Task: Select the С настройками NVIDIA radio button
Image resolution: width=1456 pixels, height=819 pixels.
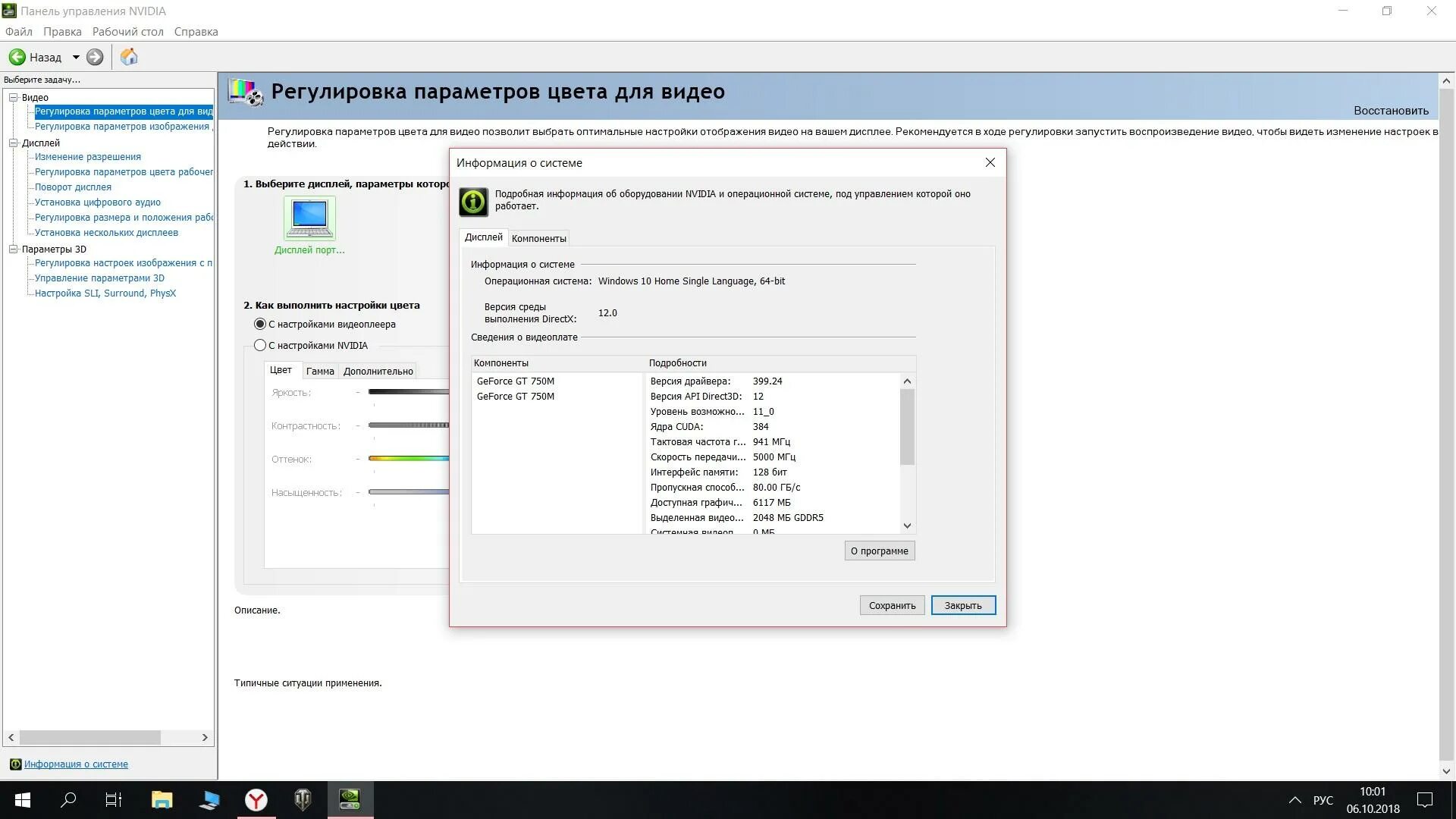Action: point(260,344)
